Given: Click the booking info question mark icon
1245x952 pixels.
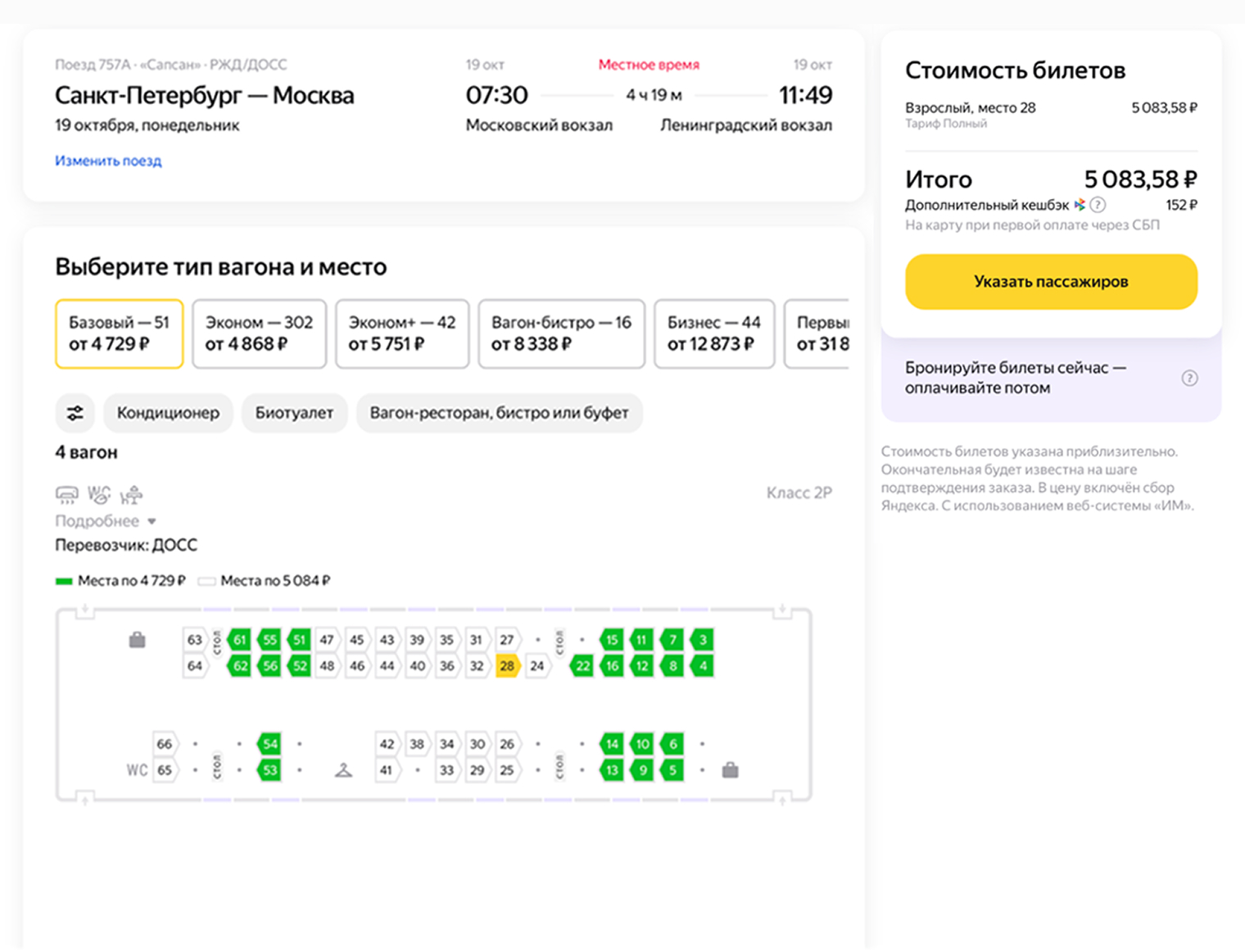Looking at the screenshot, I should pyautogui.click(x=1189, y=378).
